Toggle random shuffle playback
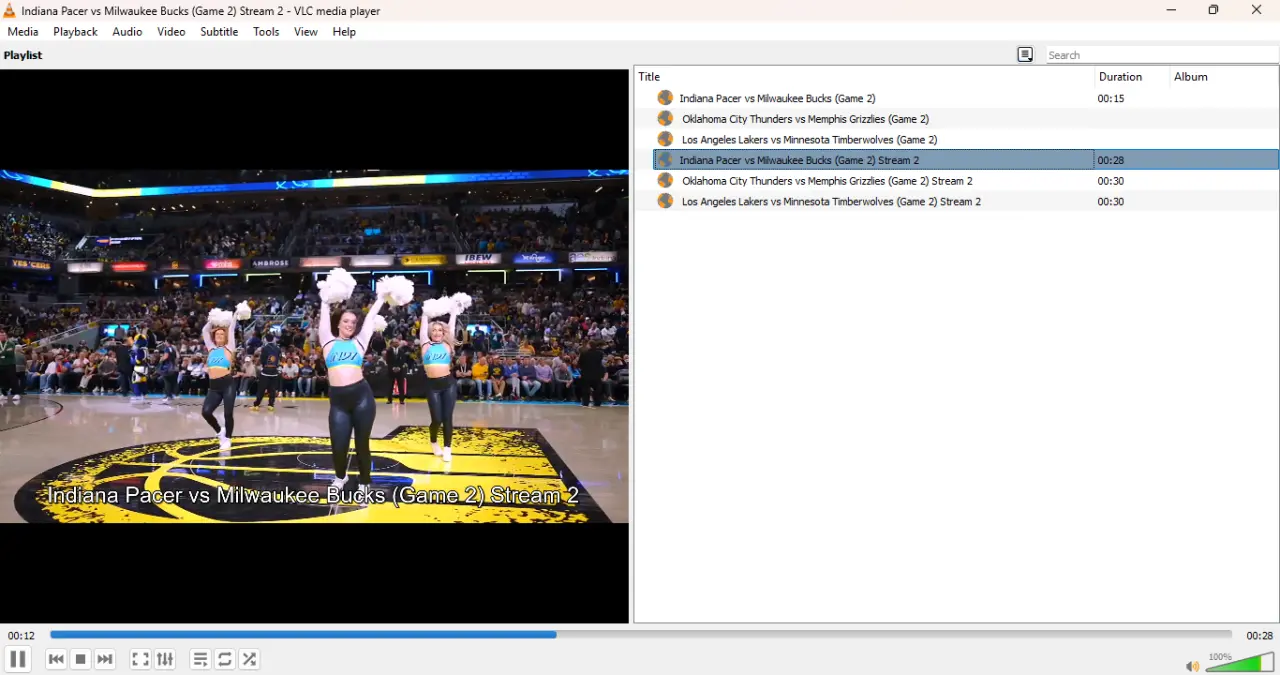 [250, 659]
